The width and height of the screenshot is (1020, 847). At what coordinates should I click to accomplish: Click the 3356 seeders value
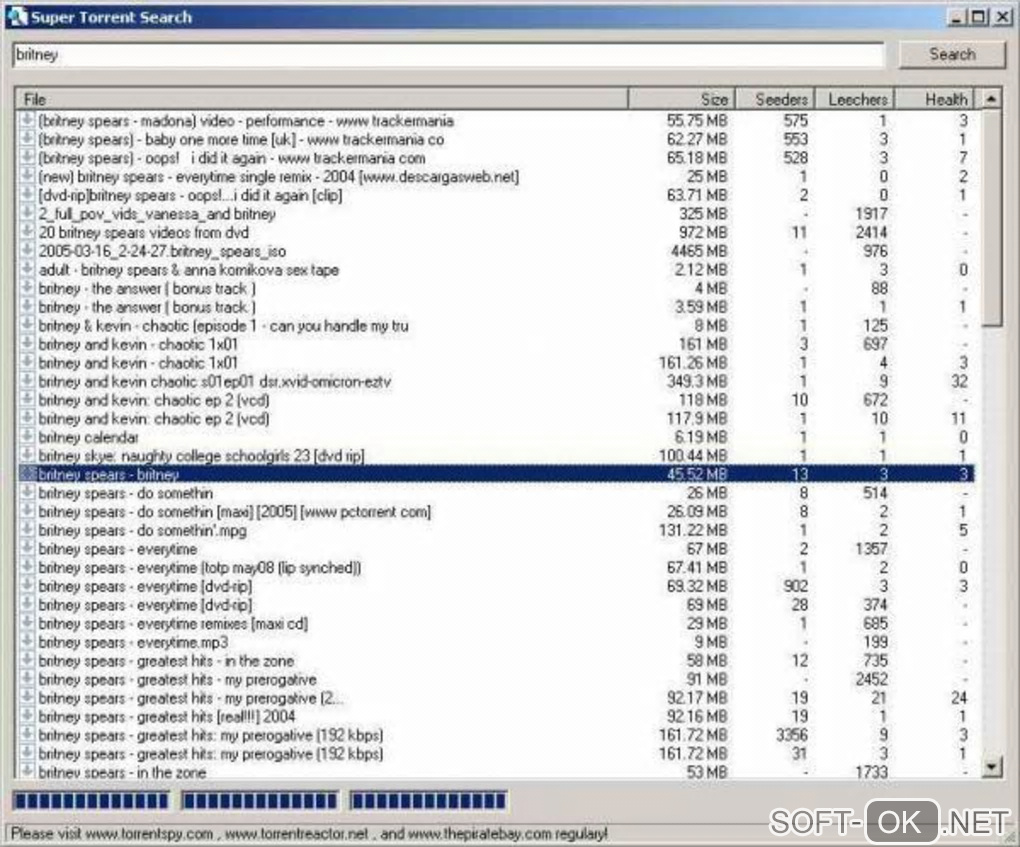point(792,735)
